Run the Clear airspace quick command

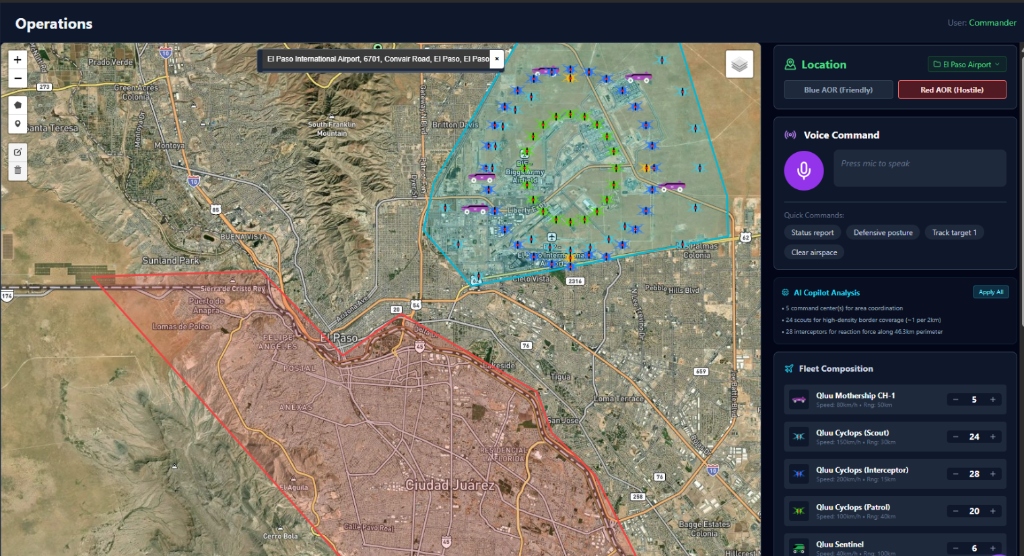[x=814, y=252]
